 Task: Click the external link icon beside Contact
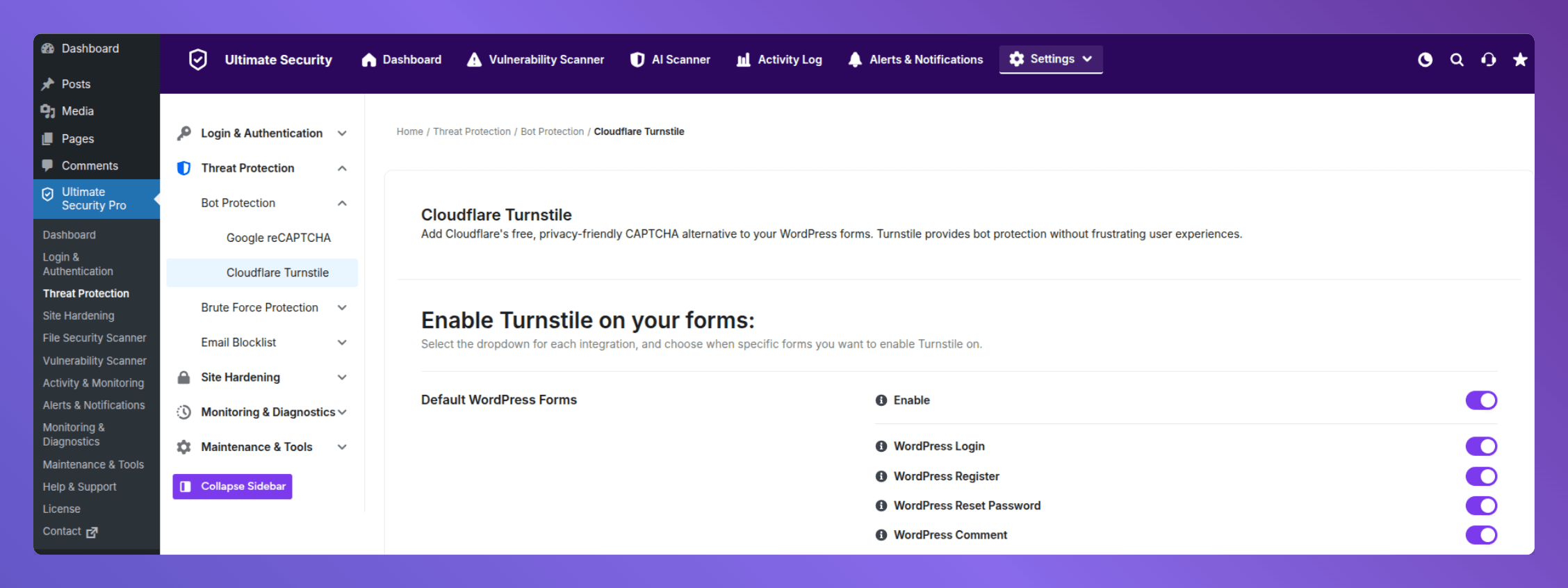[x=92, y=532]
